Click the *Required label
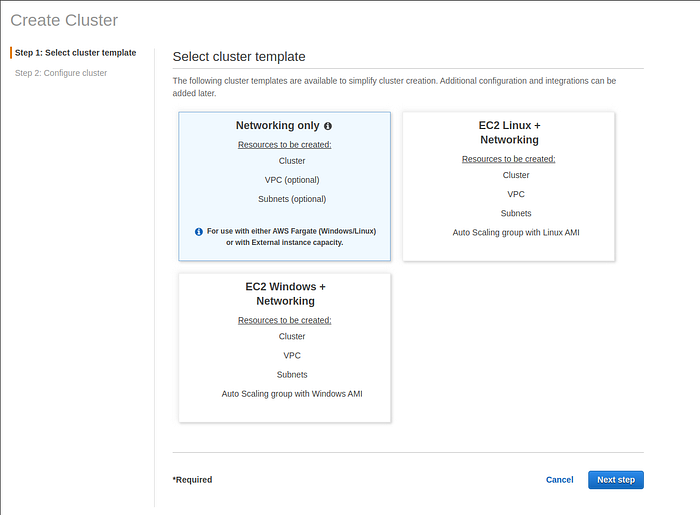Image resolution: width=700 pixels, height=515 pixels. [192, 480]
